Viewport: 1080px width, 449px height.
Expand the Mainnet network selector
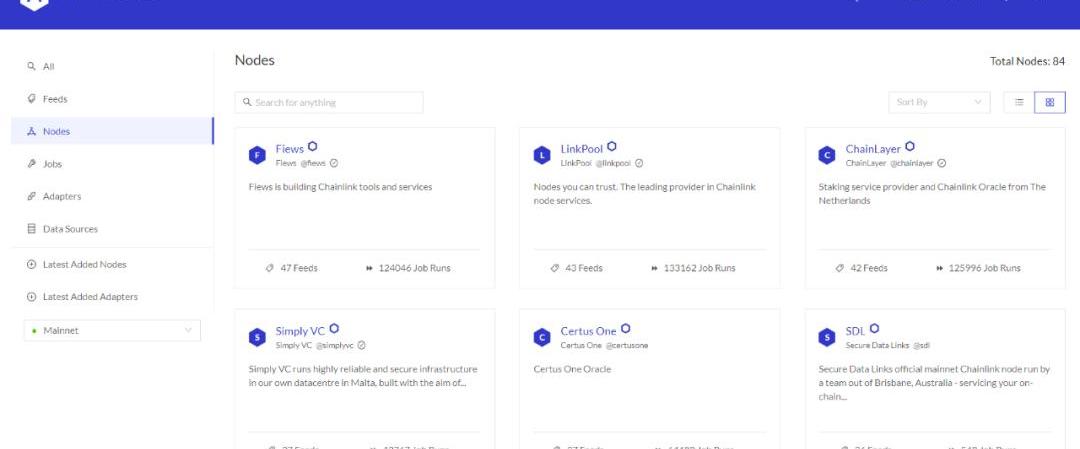click(x=112, y=330)
